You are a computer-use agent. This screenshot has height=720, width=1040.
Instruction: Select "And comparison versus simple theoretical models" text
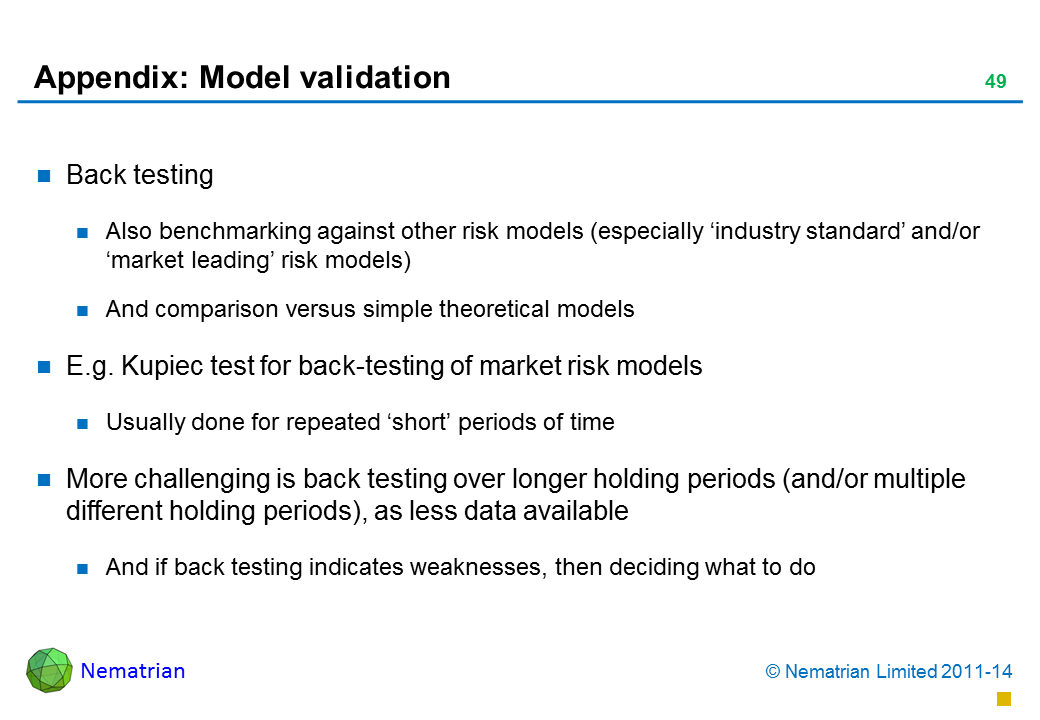tap(370, 309)
